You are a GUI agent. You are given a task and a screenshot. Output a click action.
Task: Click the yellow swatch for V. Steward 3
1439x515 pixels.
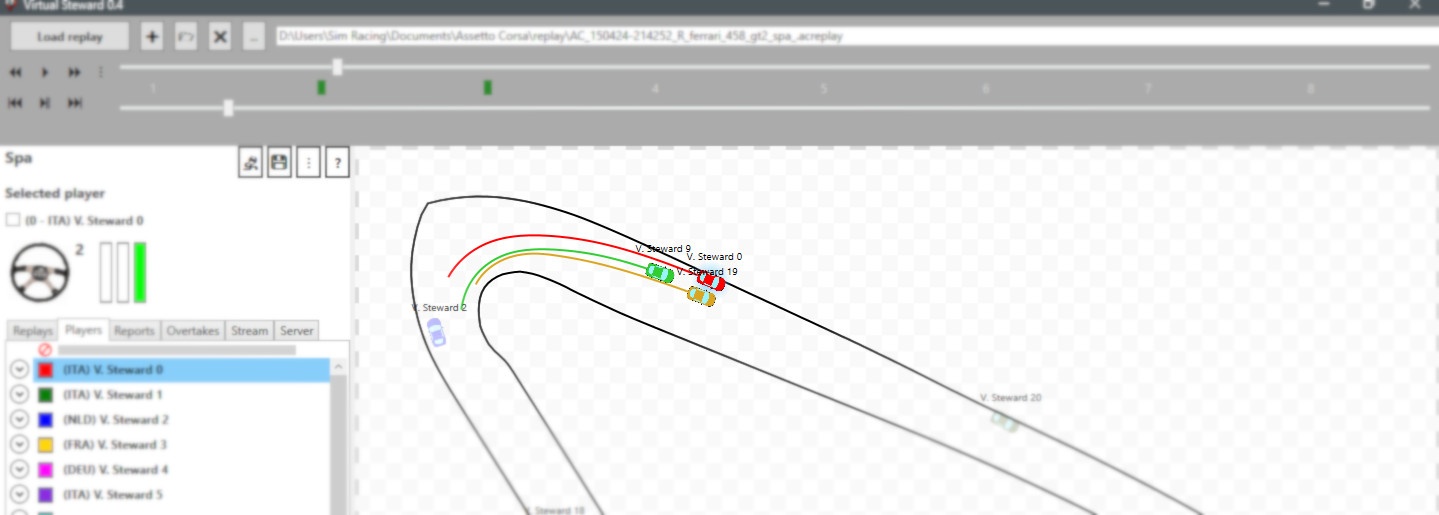[45, 445]
